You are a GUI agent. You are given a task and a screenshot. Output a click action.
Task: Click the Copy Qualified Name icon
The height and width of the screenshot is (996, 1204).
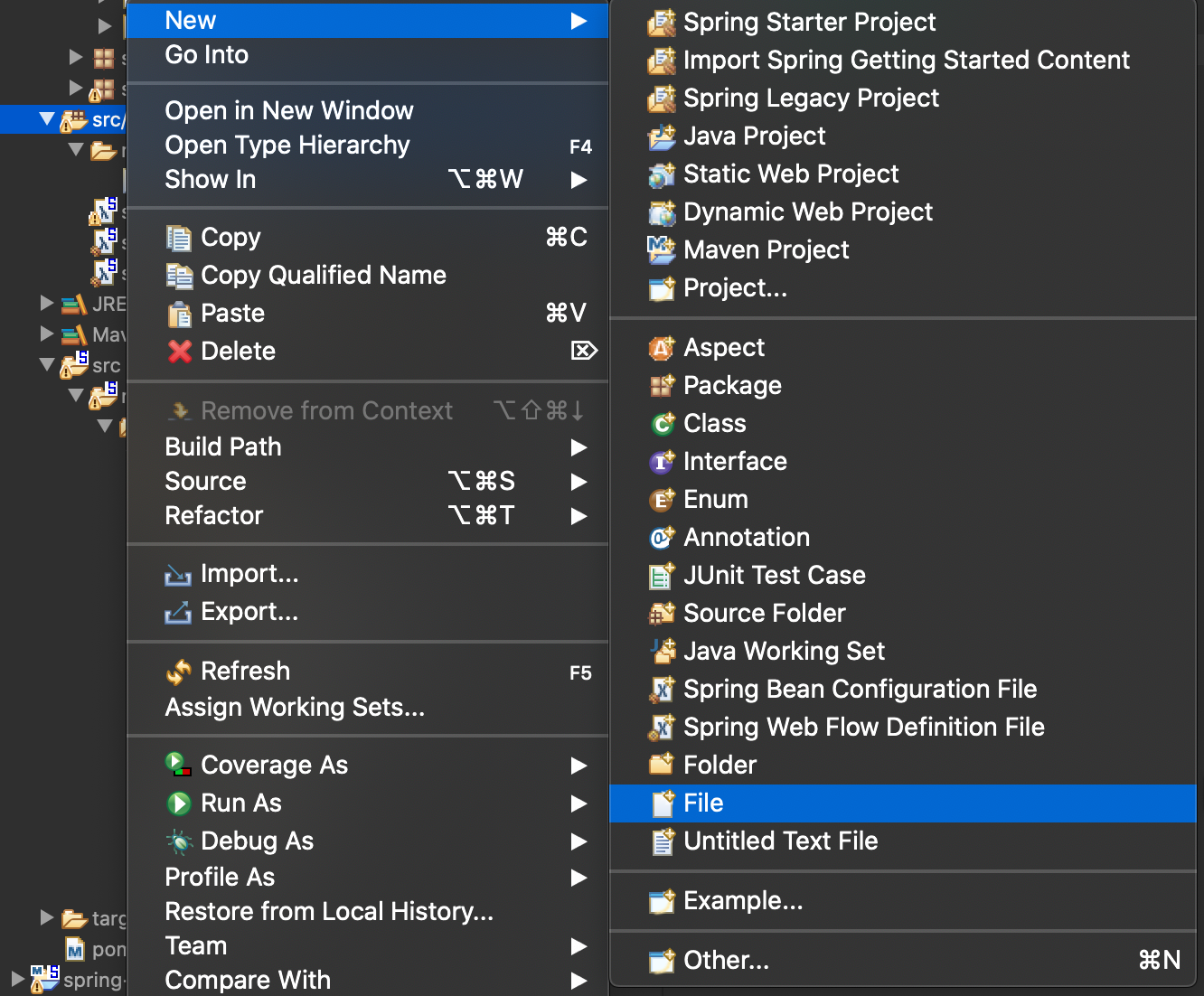tap(179, 276)
